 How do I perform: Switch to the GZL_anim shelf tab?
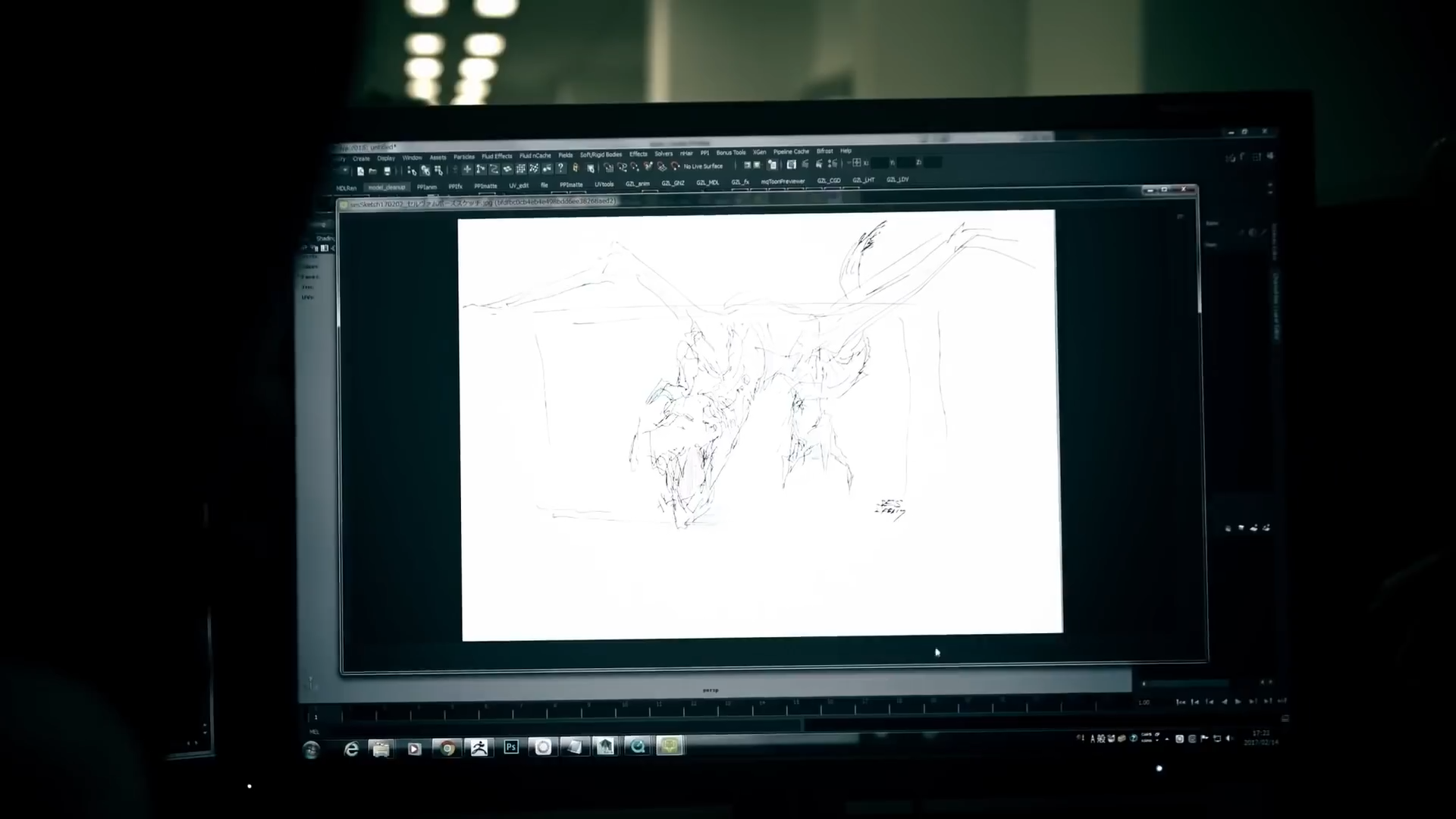pyautogui.click(x=638, y=184)
